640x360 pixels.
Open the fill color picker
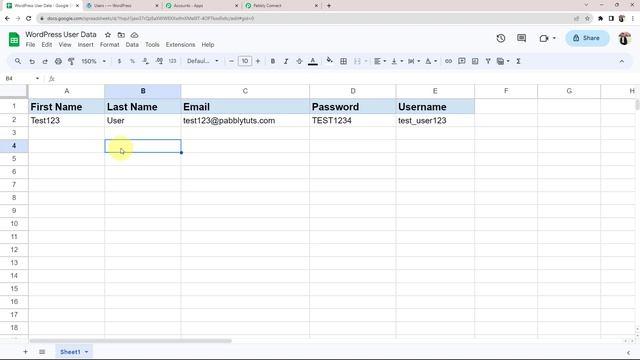point(329,61)
